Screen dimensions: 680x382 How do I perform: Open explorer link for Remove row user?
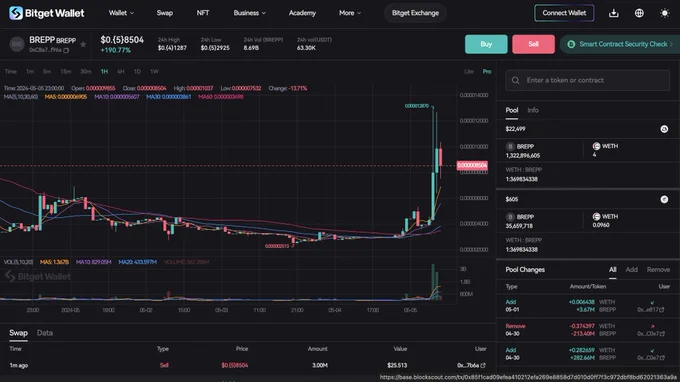coord(662,333)
